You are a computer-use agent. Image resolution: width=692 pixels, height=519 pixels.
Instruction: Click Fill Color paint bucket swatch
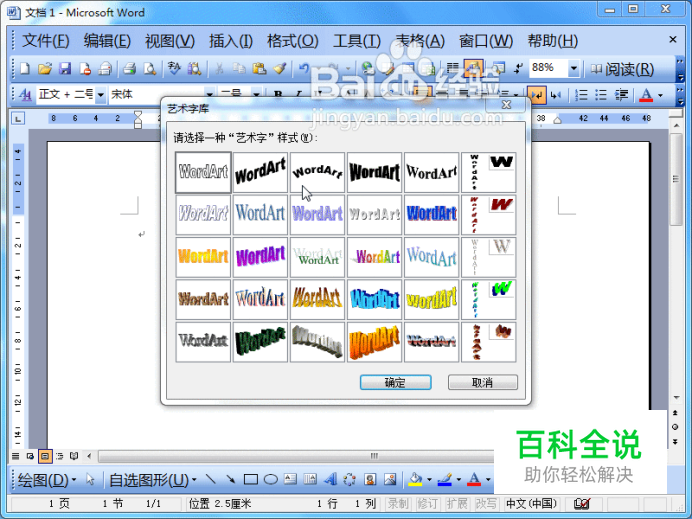click(x=415, y=479)
